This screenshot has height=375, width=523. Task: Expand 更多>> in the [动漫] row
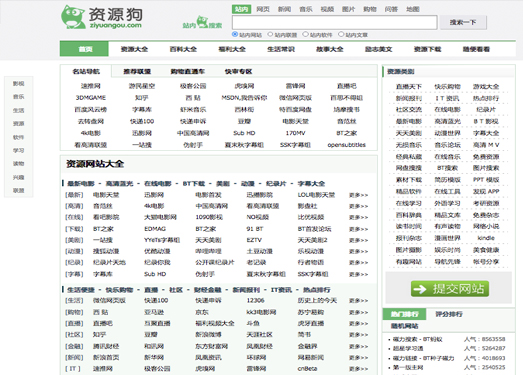(x=358, y=252)
